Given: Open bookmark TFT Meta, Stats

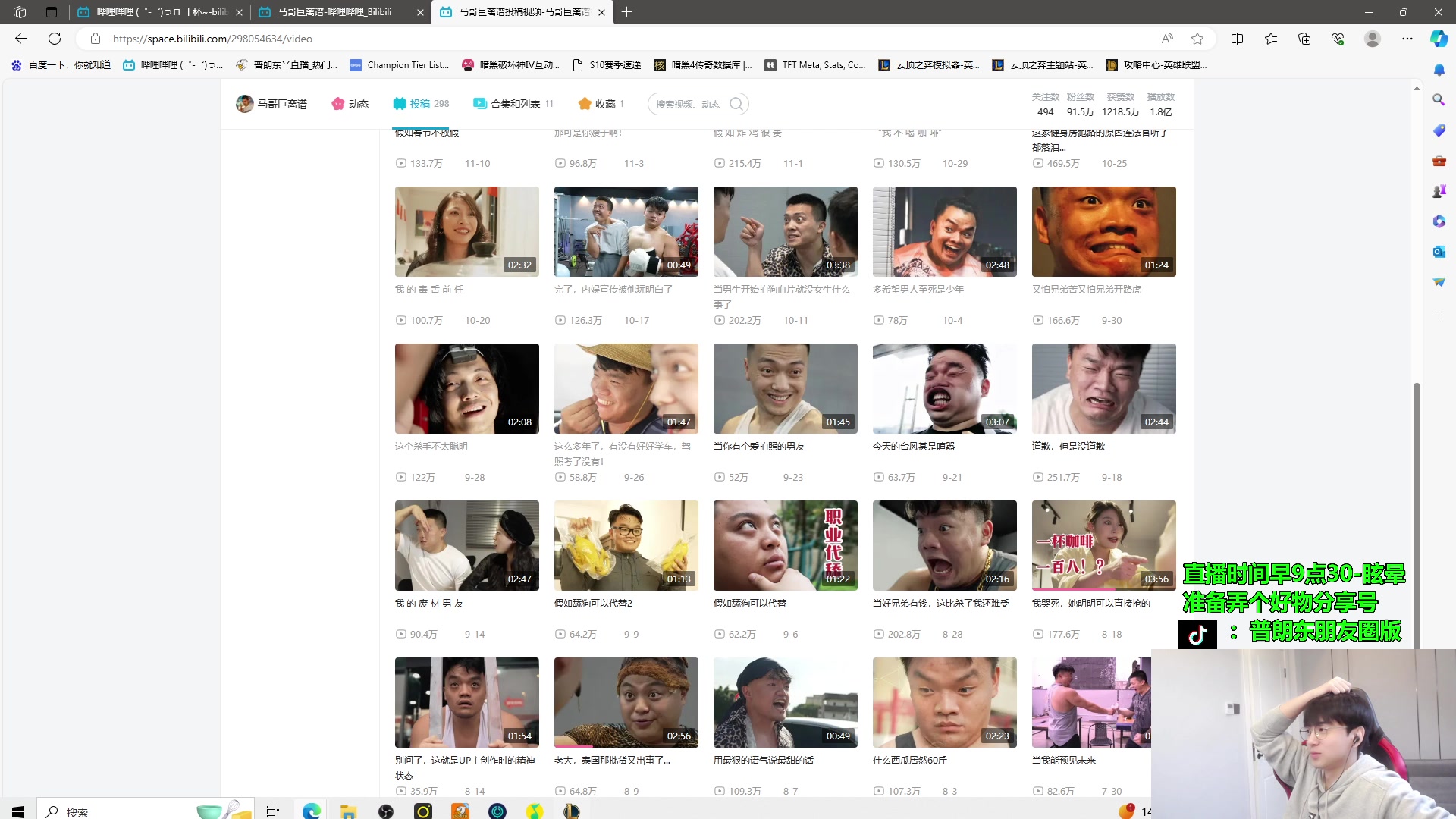Looking at the screenshot, I should (x=815, y=65).
